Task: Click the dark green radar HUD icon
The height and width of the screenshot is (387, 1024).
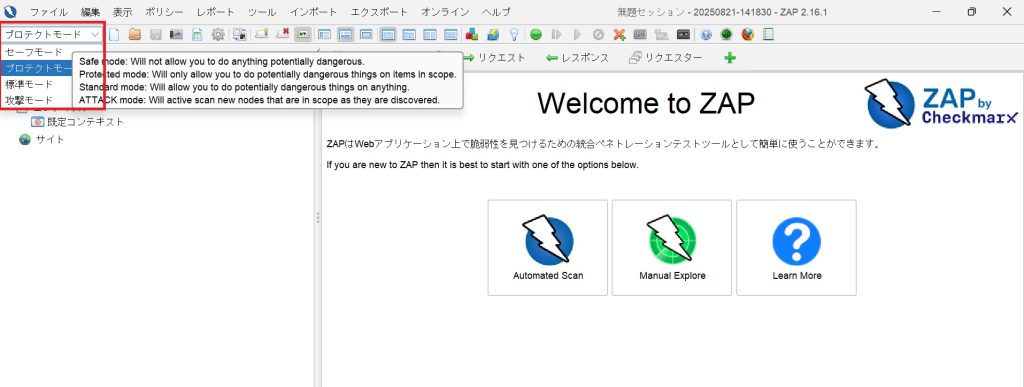Action: (726, 35)
